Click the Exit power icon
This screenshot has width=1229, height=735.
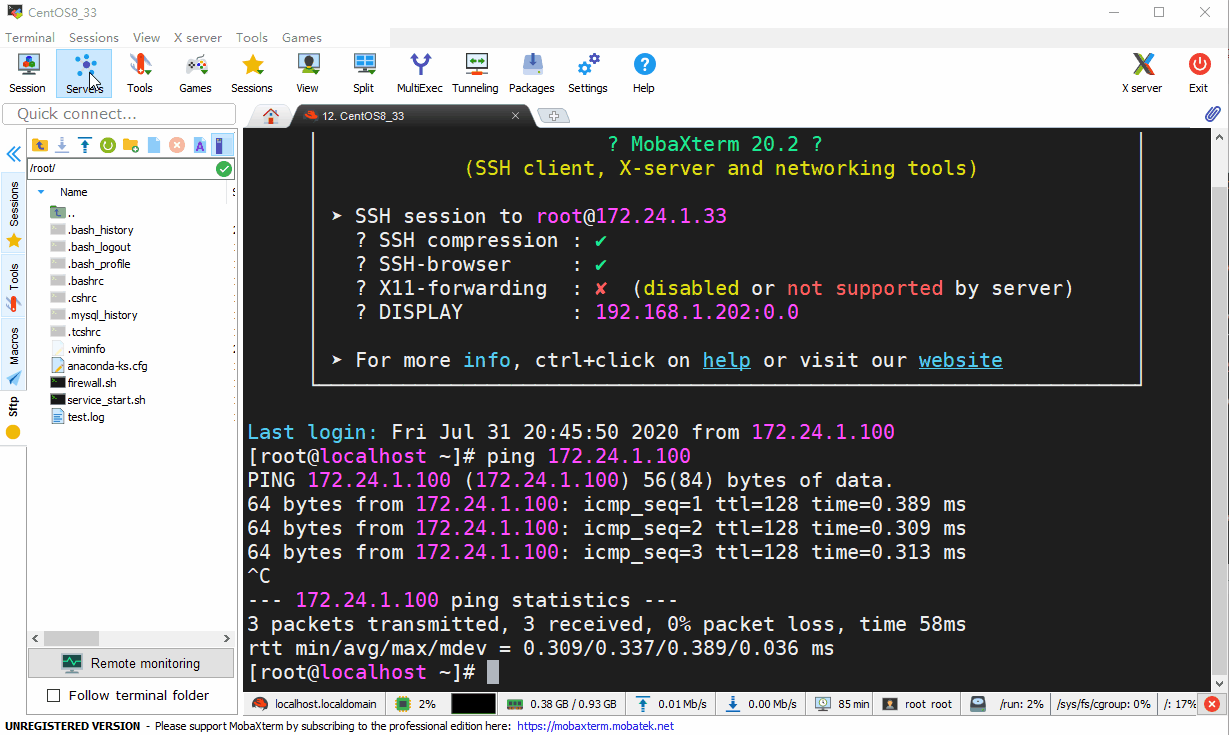tap(1198, 73)
